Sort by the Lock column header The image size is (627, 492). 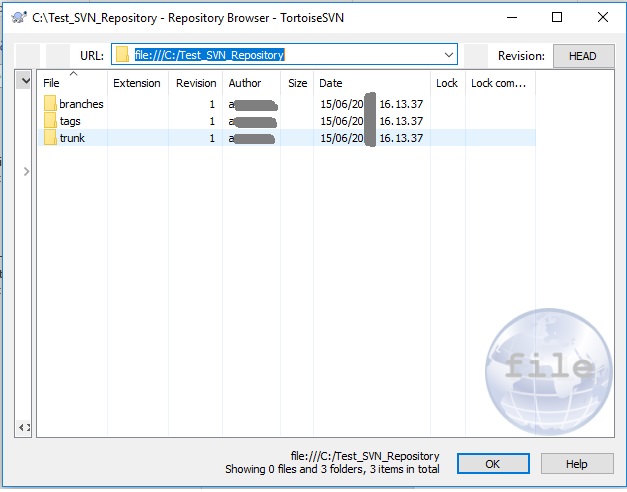(x=447, y=83)
